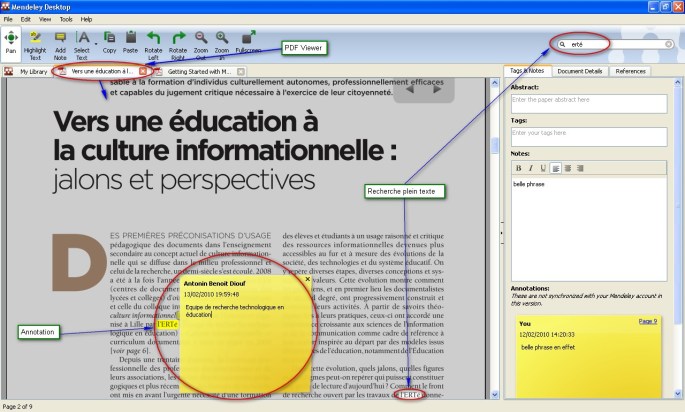The height and width of the screenshot is (412, 685).
Task: Open the Tools menu
Action: (65, 19)
